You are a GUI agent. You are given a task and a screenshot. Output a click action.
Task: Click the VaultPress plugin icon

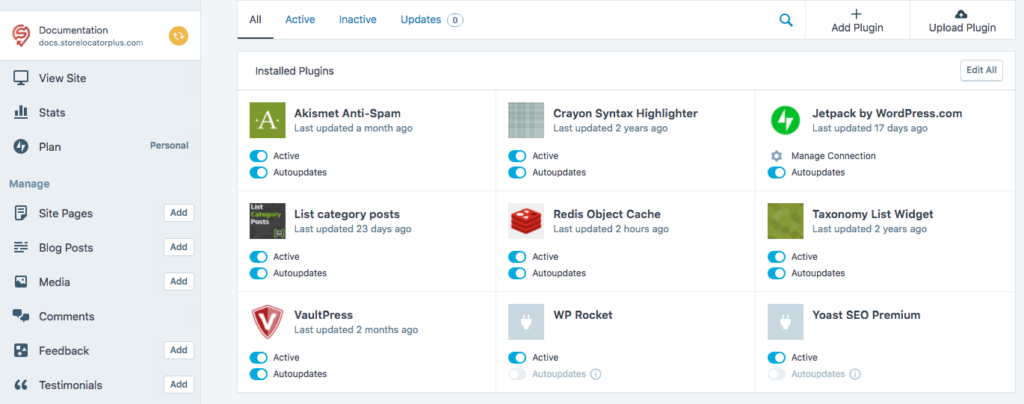coord(267,322)
